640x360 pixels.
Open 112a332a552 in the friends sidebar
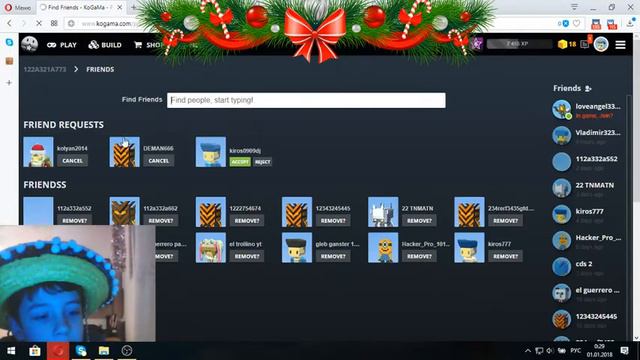point(587,162)
